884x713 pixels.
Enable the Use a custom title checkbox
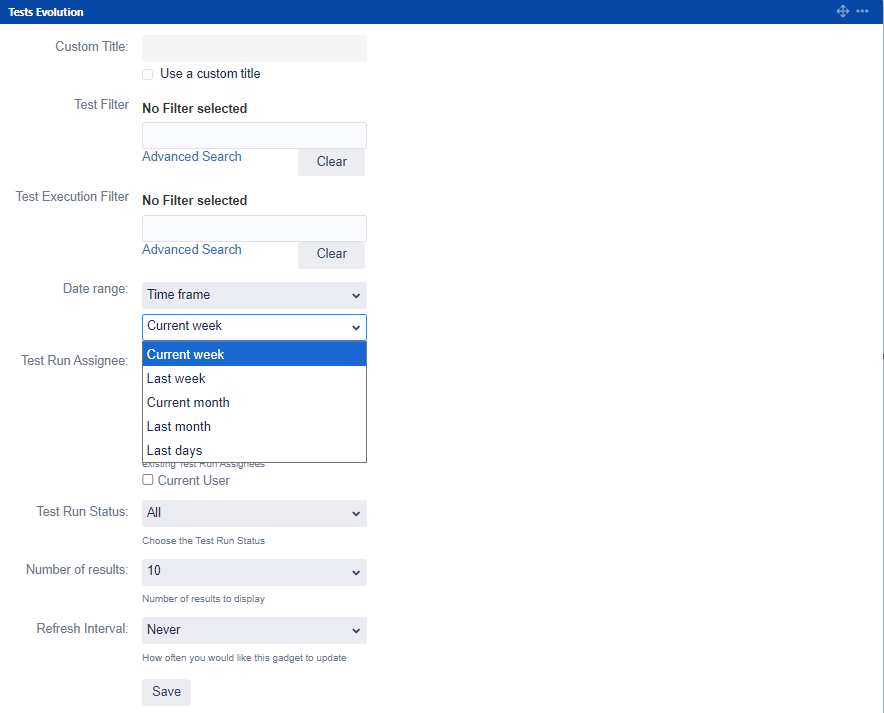pos(148,74)
